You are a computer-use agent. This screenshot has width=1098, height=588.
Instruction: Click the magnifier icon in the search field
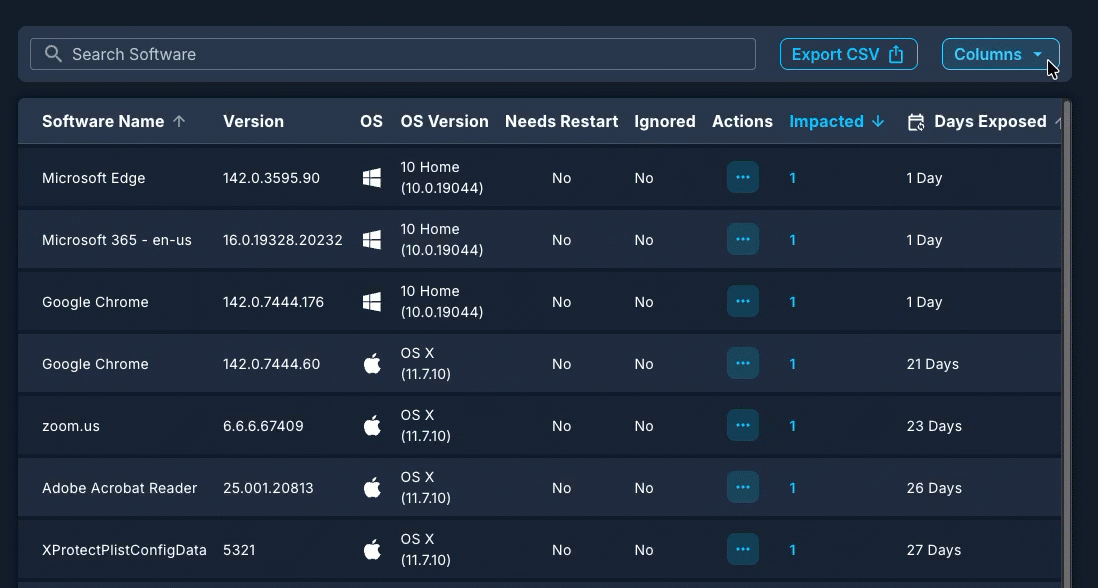coord(52,54)
